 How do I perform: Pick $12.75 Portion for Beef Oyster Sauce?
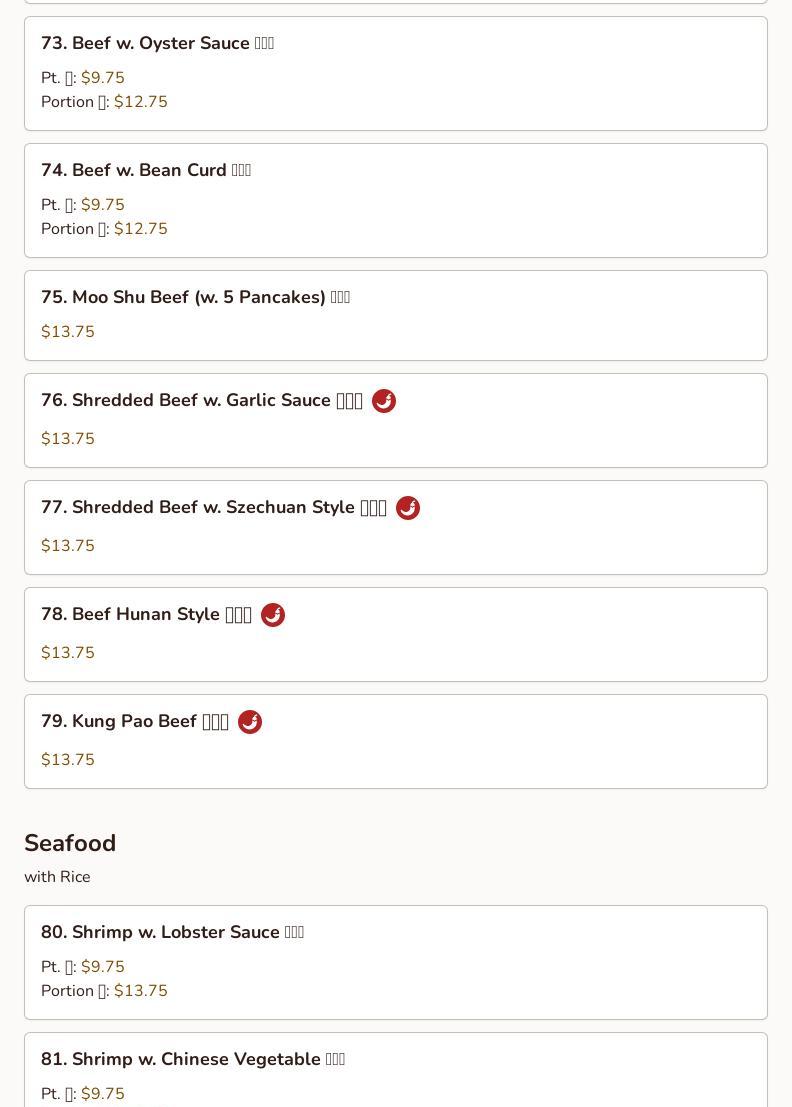pyautogui.click(x=140, y=102)
